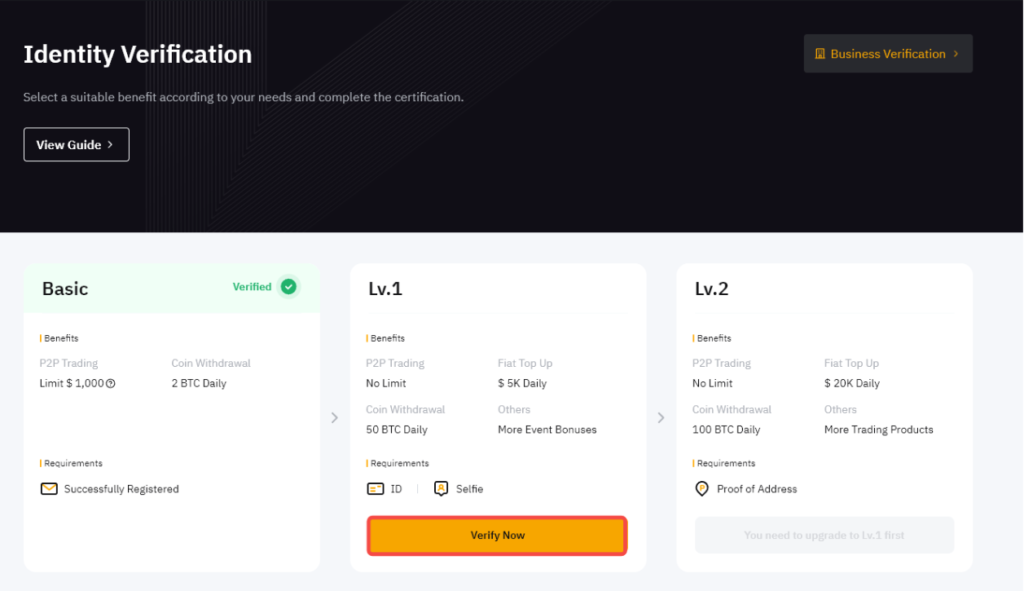Click the arrow icon inside View Guide button
This screenshot has width=1024, height=591.
pyautogui.click(x=110, y=144)
